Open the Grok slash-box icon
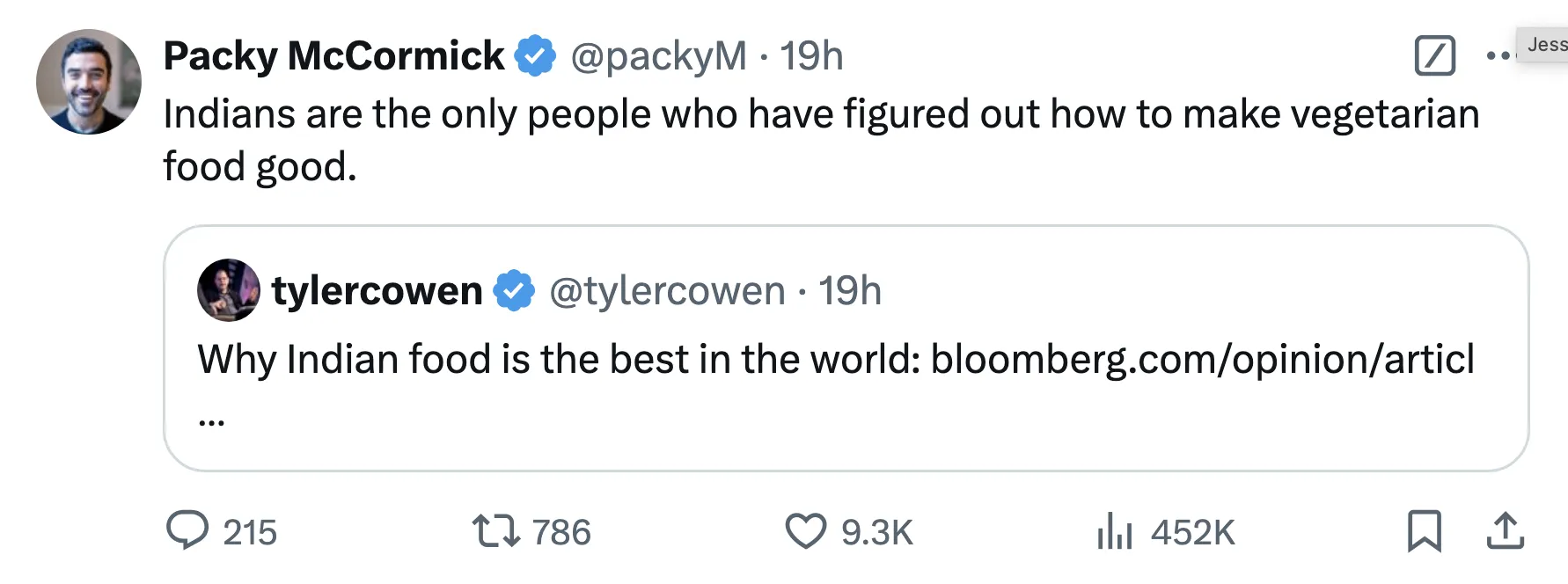This screenshot has height=584, width=1568. [x=1434, y=56]
